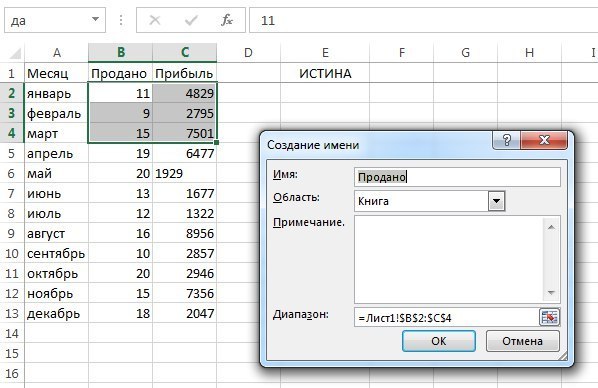
Task: Click the март cell
Action: click(56, 133)
